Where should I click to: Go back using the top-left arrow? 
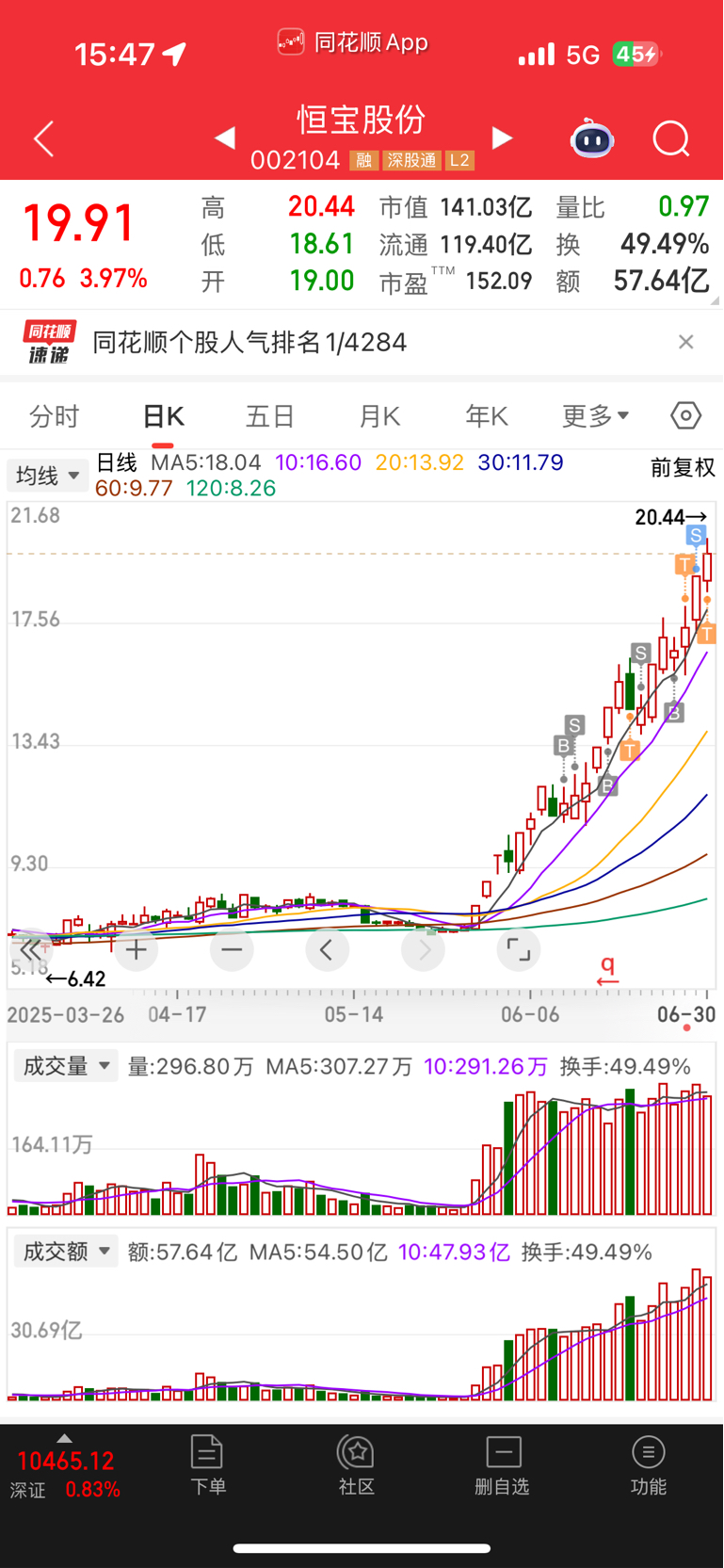(44, 139)
